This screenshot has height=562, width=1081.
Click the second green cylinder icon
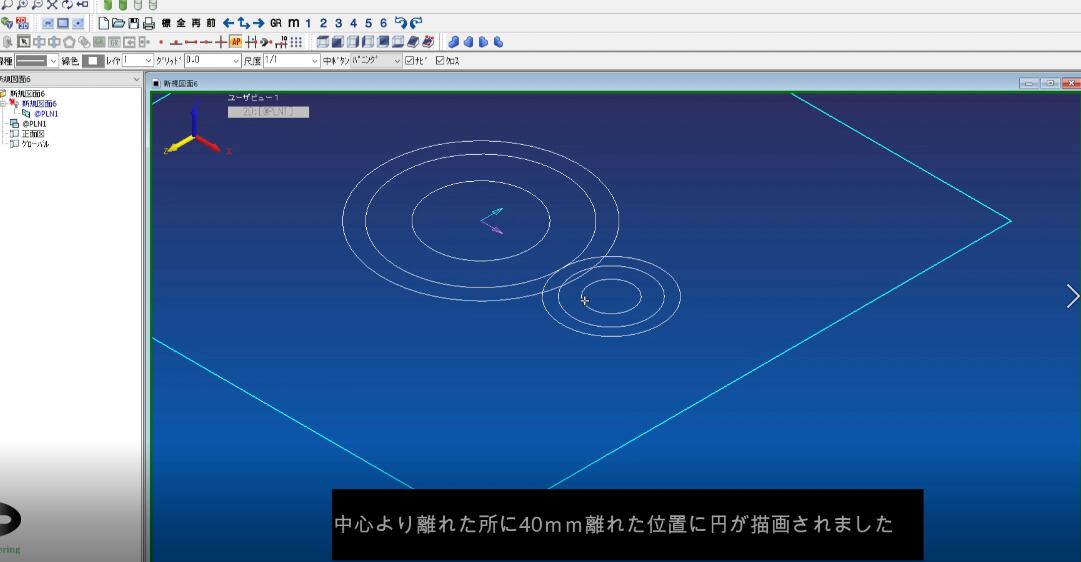point(123,5)
